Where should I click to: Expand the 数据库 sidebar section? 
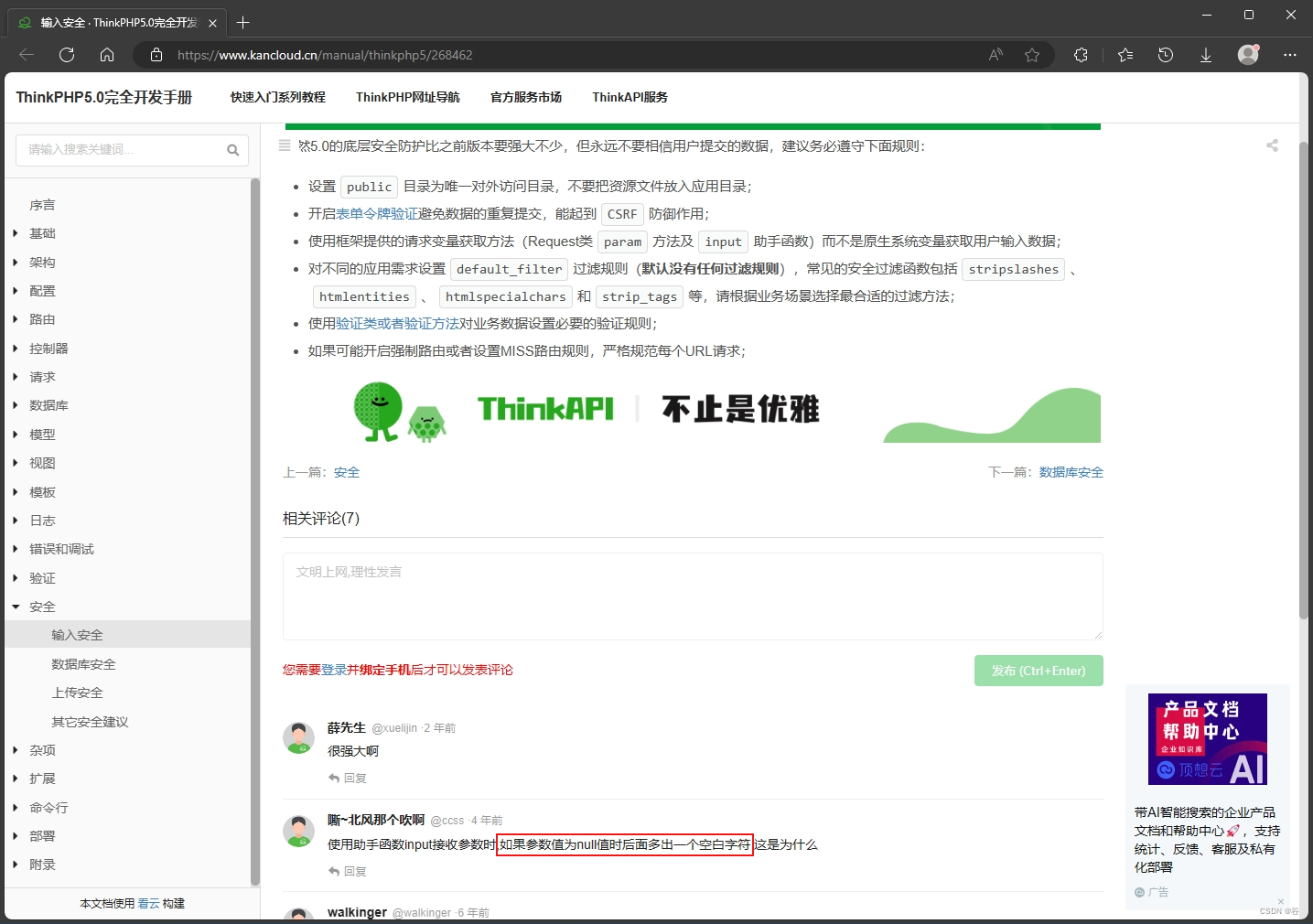(48, 405)
